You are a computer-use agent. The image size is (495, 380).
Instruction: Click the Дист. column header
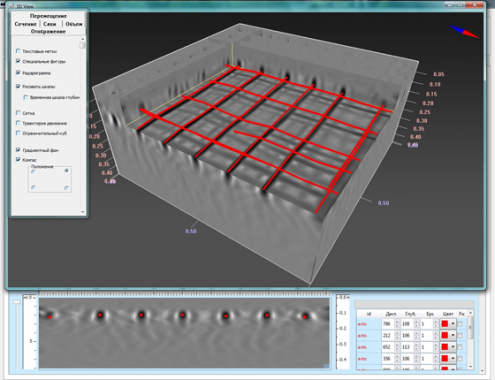391,314
